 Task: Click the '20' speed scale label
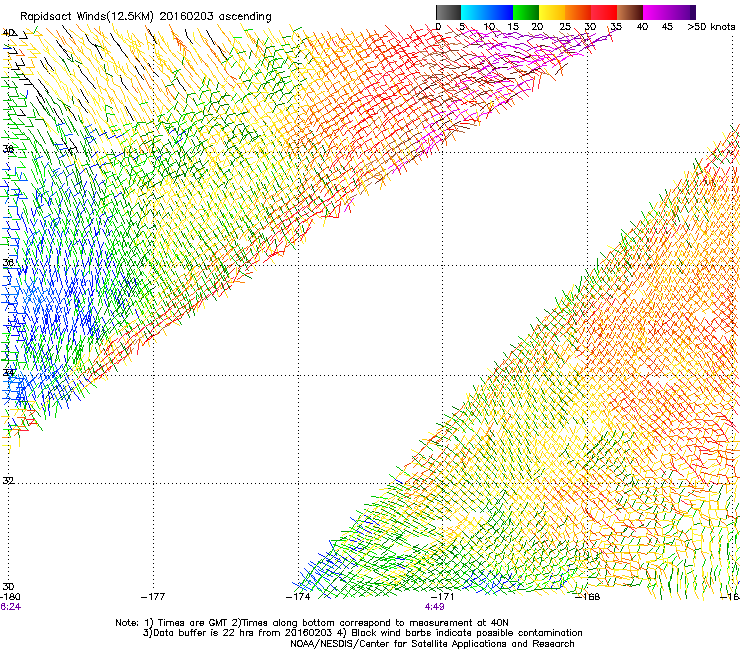tap(537, 26)
